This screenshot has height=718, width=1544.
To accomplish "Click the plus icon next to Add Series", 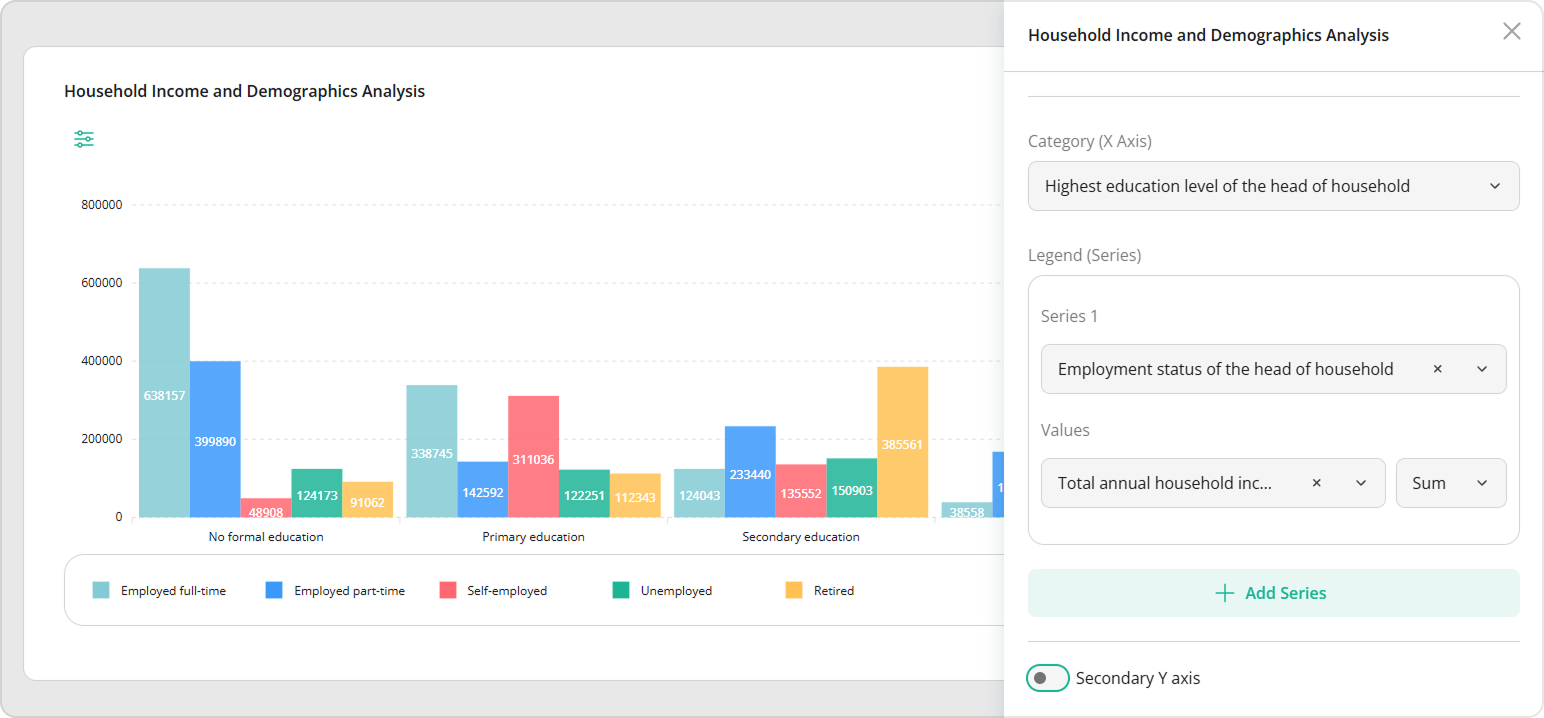I will (x=1224, y=592).
